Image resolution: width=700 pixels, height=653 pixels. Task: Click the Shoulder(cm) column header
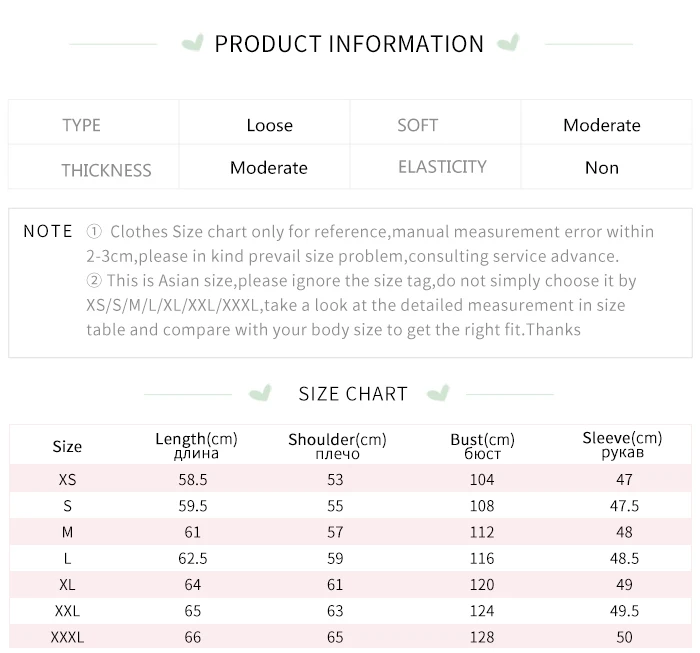[x=337, y=446]
